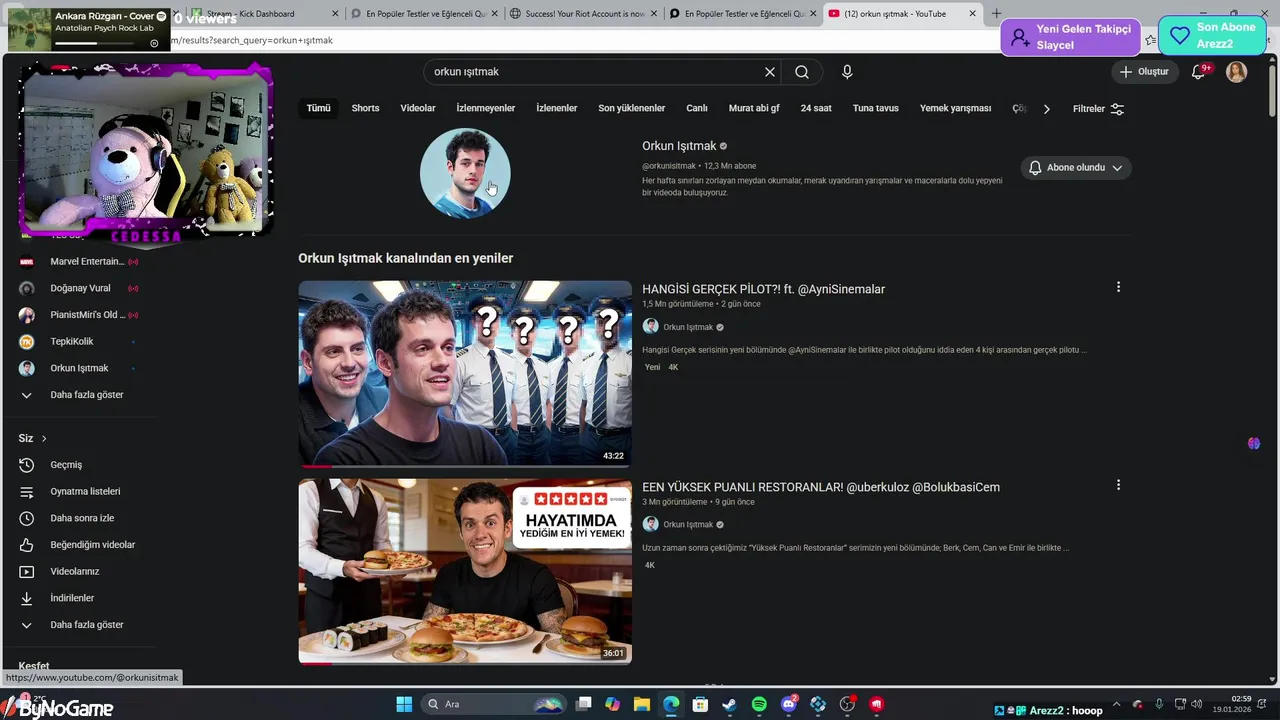Open Daha sonra izle in the sidebar

click(x=82, y=518)
